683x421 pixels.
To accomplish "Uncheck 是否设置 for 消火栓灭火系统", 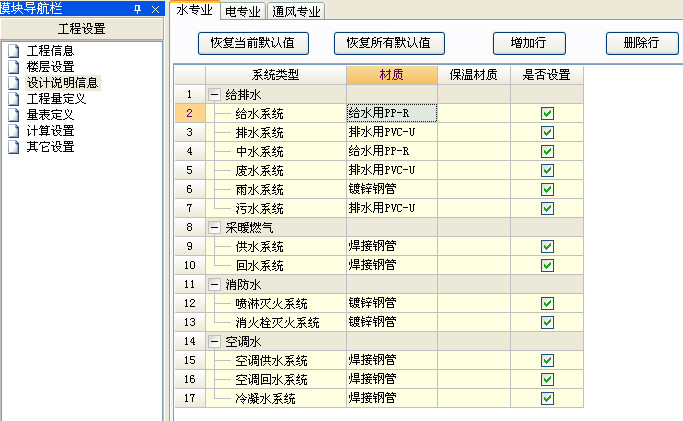I will tap(547, 322).
